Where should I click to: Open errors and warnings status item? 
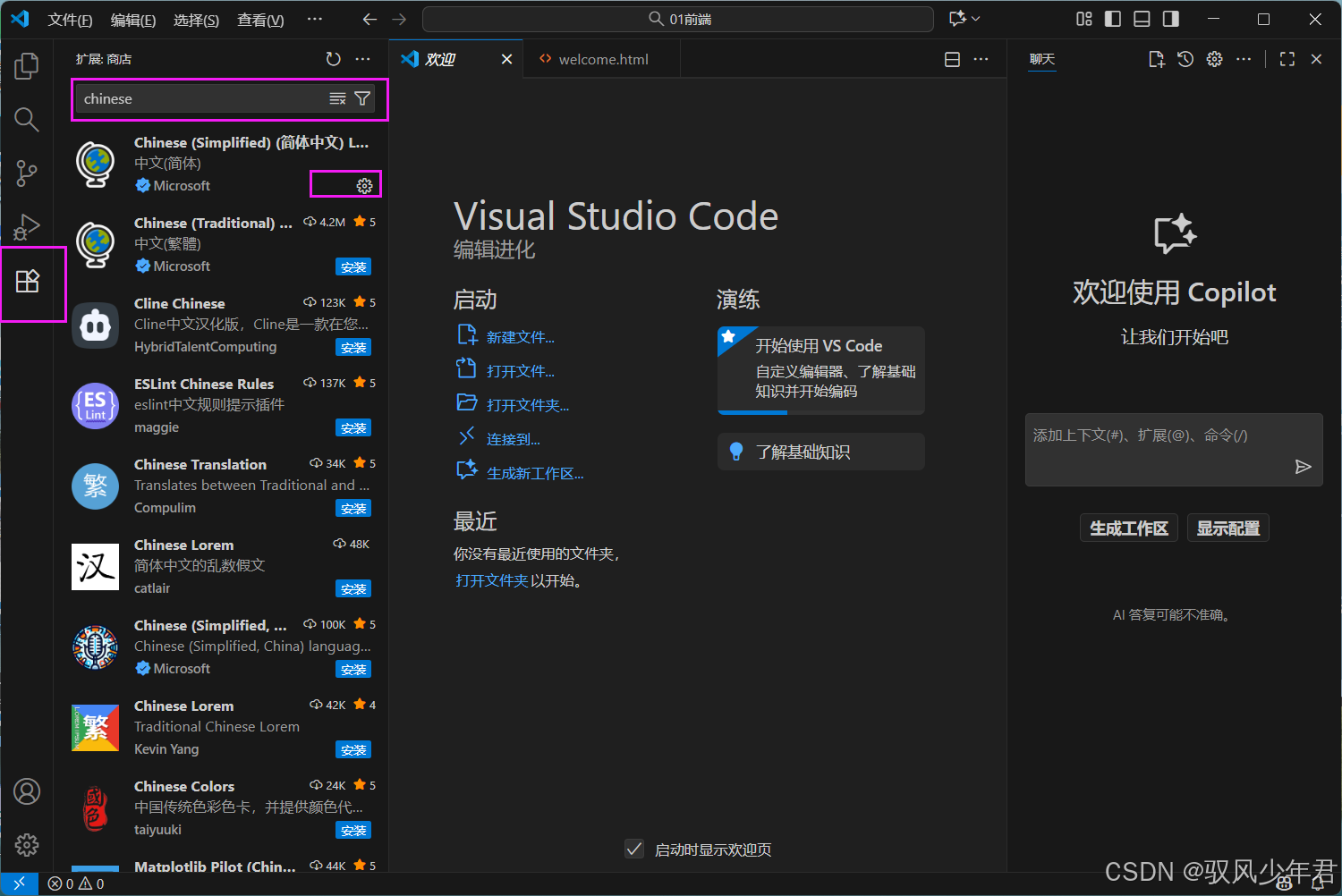click(x=76, y=883)
